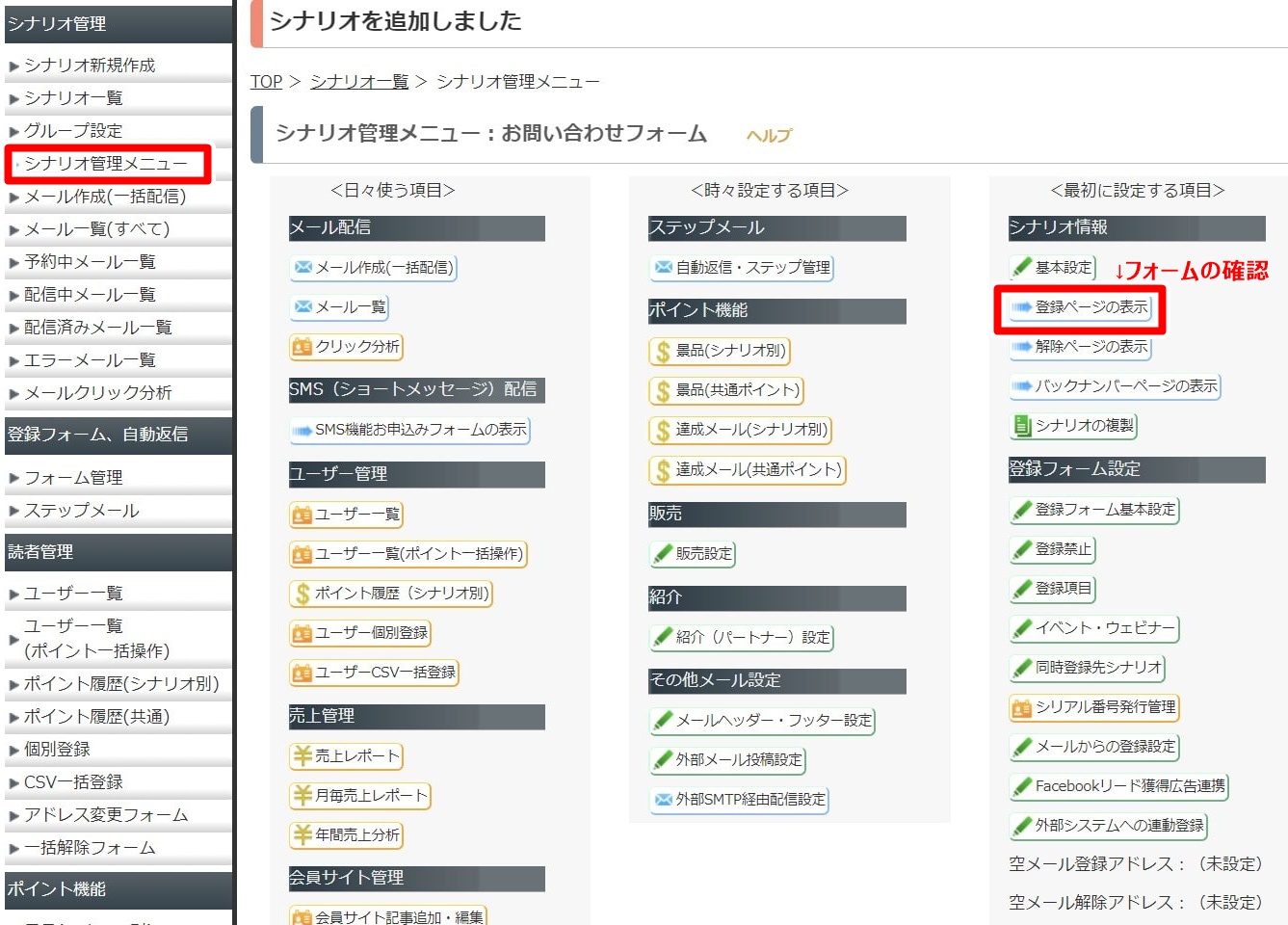The height and width of the screenshot is (925, 1288).
Task: Click dollar icon of 景品(シナリオ別)
Action: 663,351
